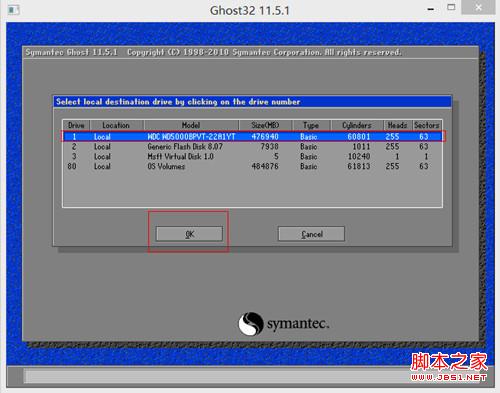Screen dimensions: 500x393
Task: Click the Location column header
Action: [116, 125]
